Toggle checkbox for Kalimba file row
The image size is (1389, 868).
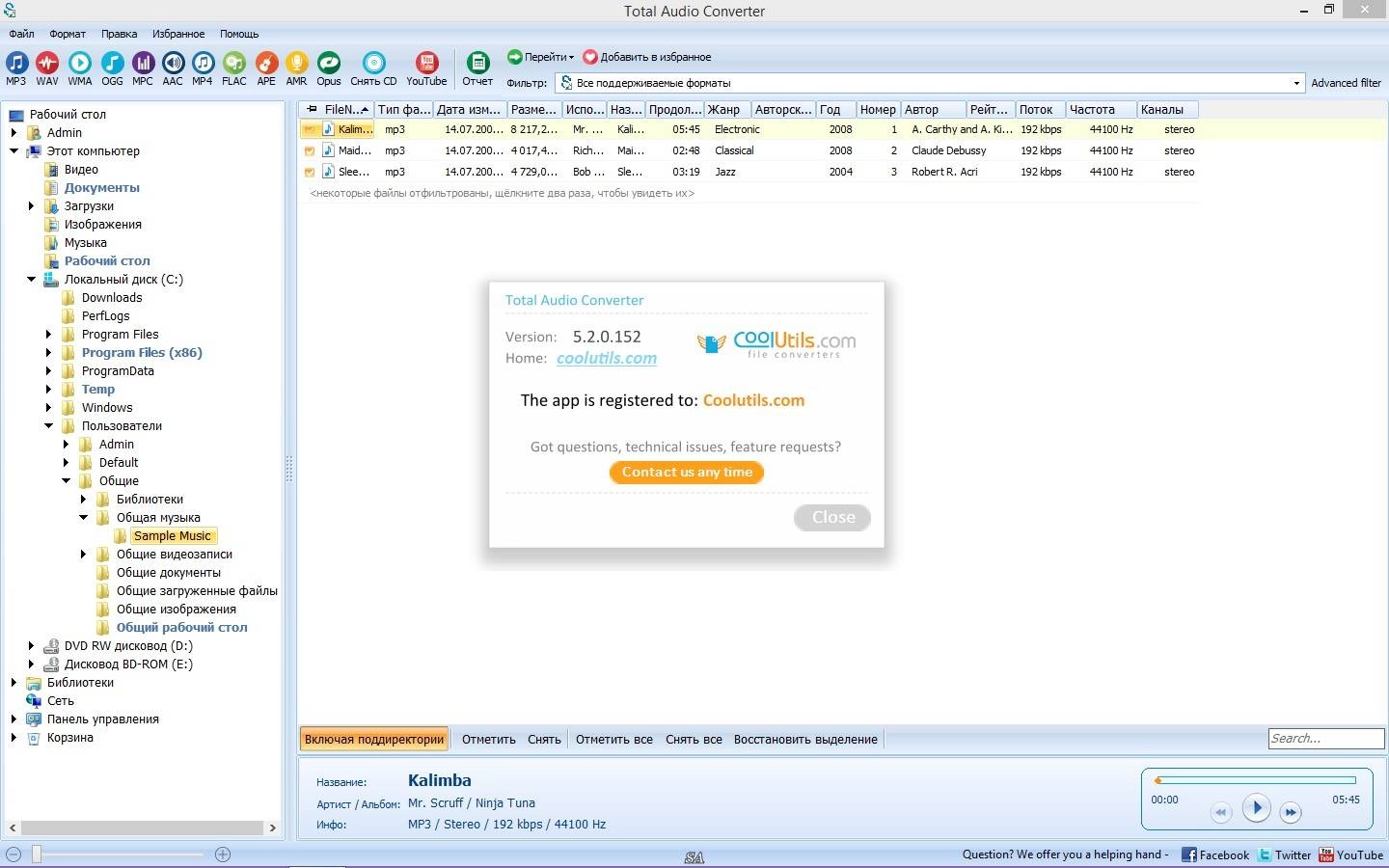[309, 129]
